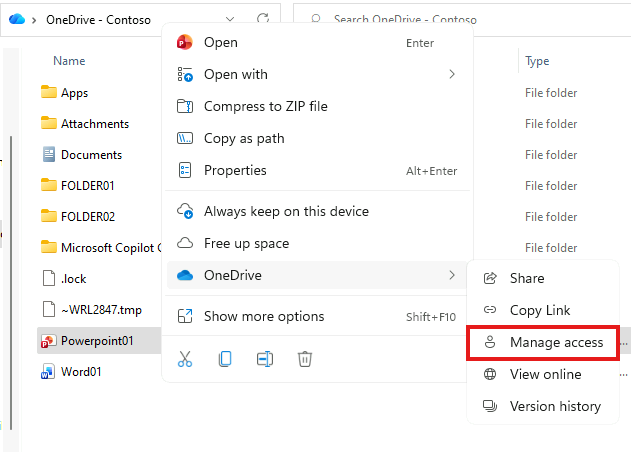This screenshot has width=631, height=452.
Task: Open the address bar history dropdown
Action: point(230,19)
